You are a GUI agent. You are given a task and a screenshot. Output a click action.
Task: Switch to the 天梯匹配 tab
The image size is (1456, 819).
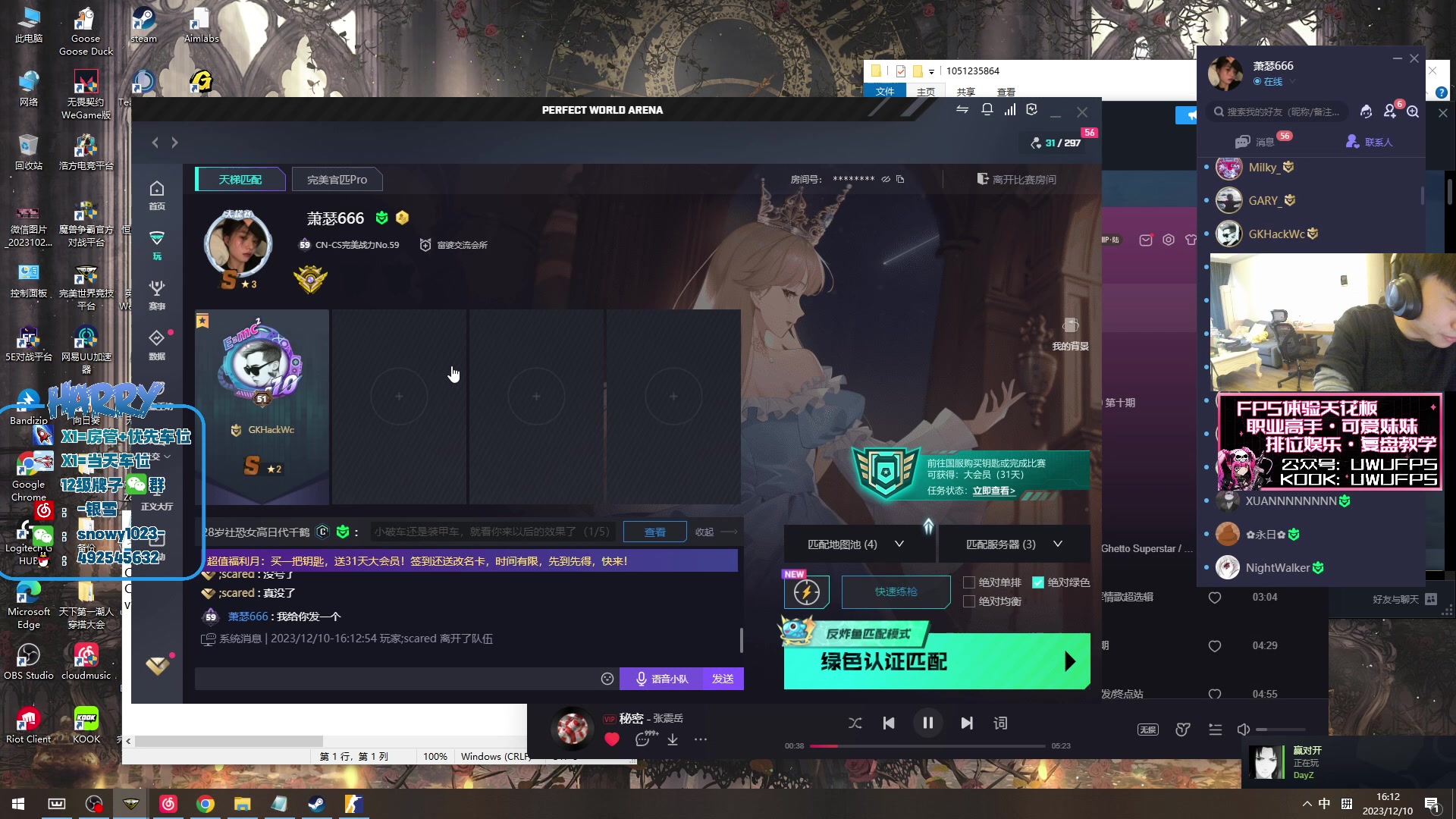pos(240,180)
